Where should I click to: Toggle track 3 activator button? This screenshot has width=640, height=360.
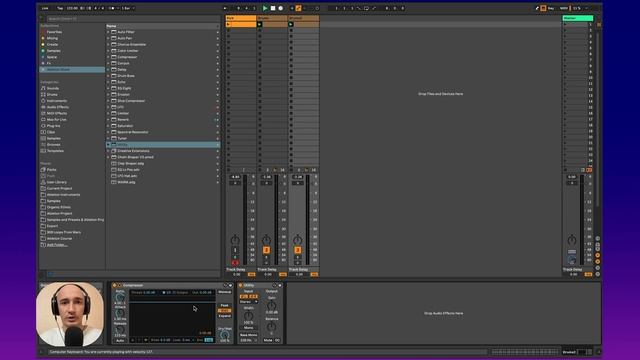click(x=298, y=250)
